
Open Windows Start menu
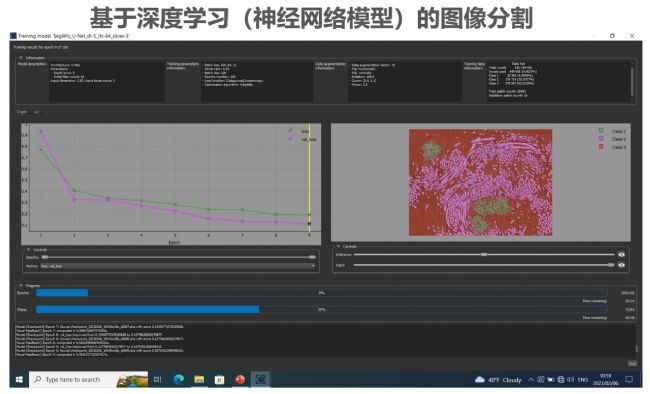[x=19, y=379]
